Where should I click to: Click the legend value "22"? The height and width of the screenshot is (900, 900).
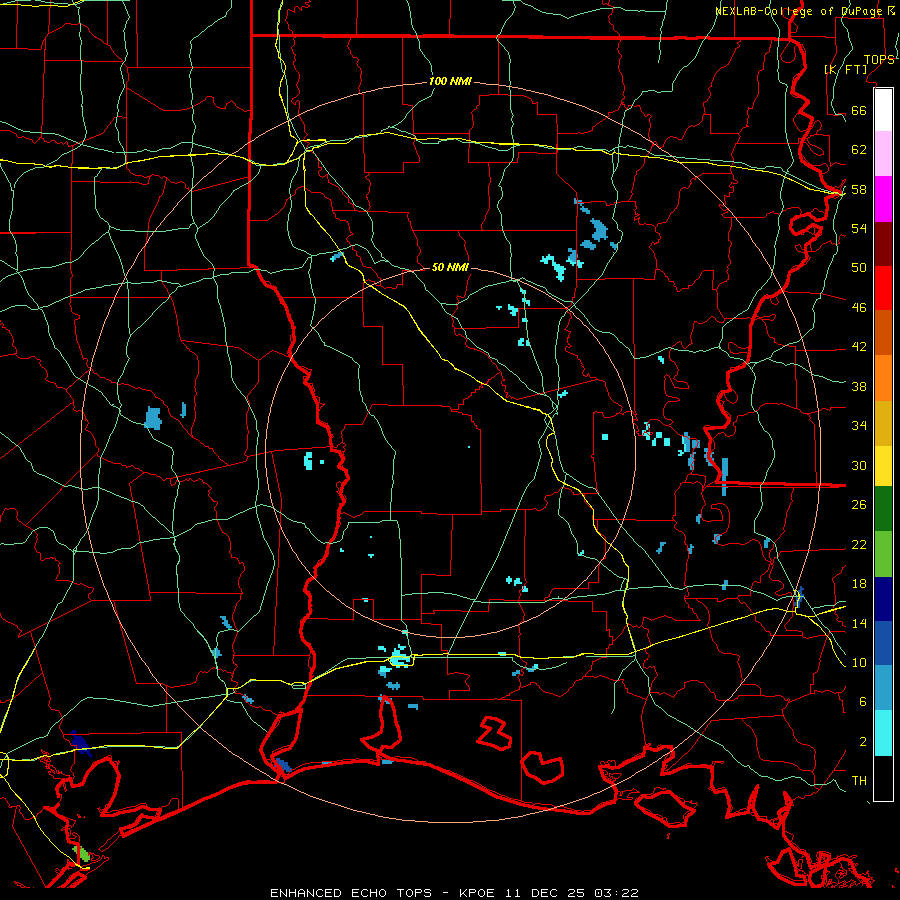click(x=859, y=545)
